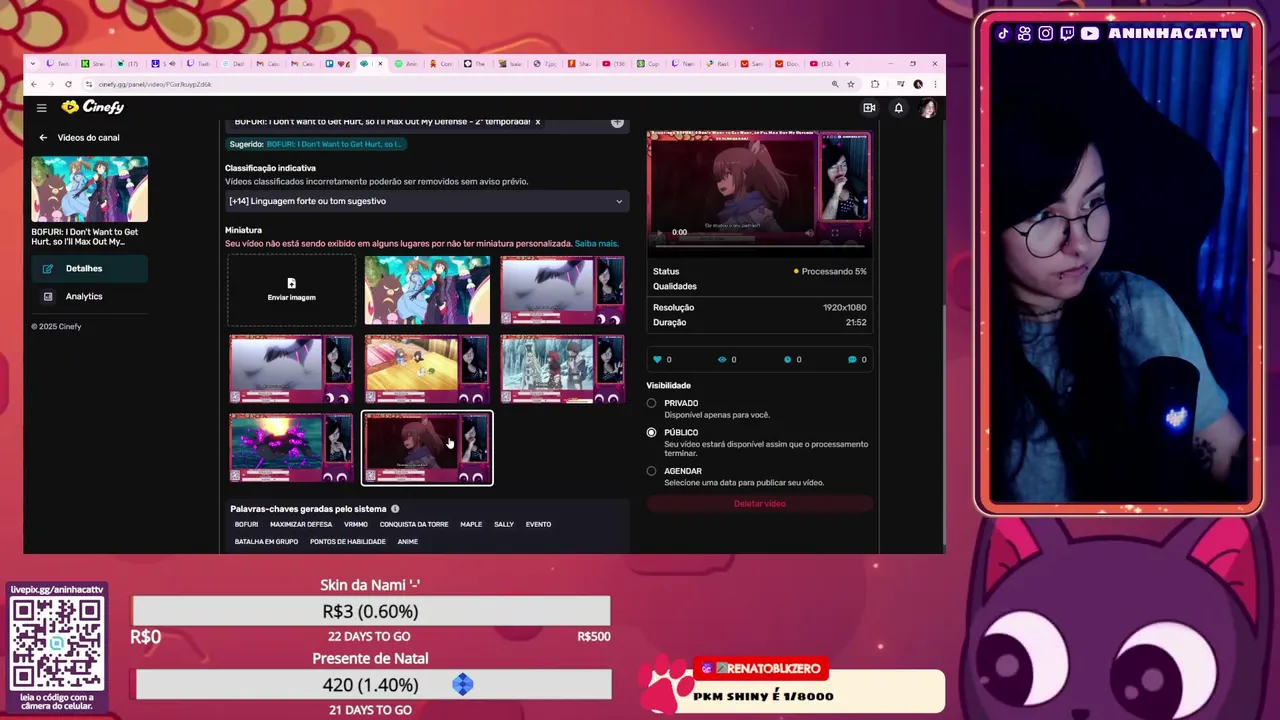Select the highlighted dark red-haired girl thumbnail
This screenshot has width=1280, height=720.
coord(427,448)
